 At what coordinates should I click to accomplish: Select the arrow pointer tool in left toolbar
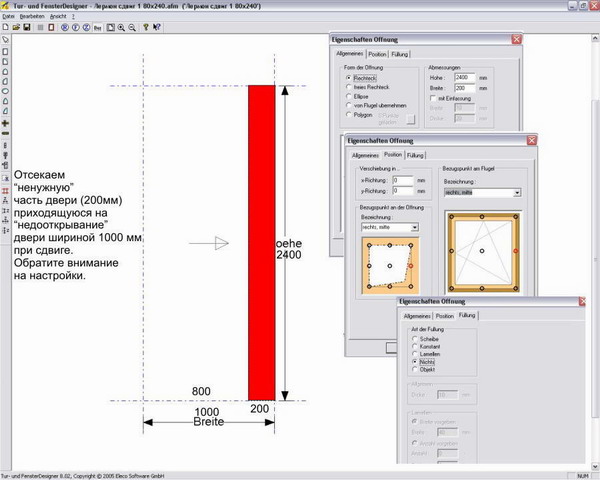pyautogui.click(x=6, y=41)
